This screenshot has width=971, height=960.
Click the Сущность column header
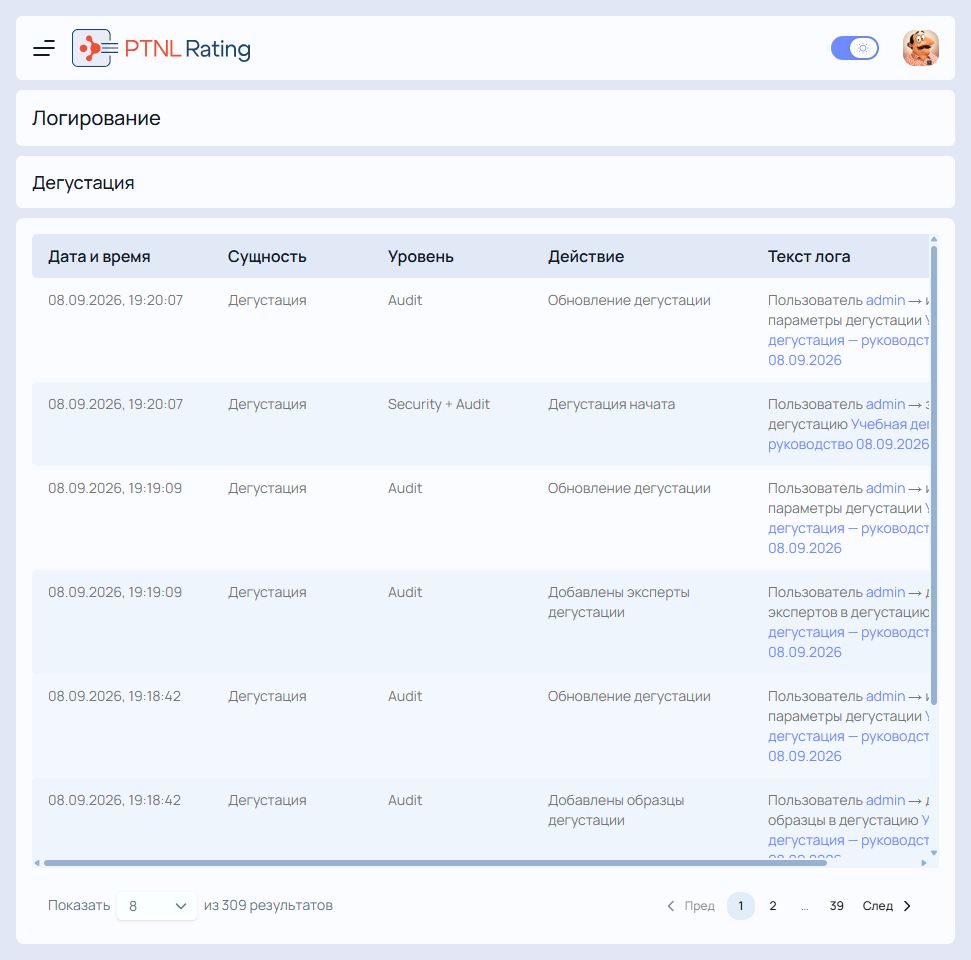(x=267, y=256)
